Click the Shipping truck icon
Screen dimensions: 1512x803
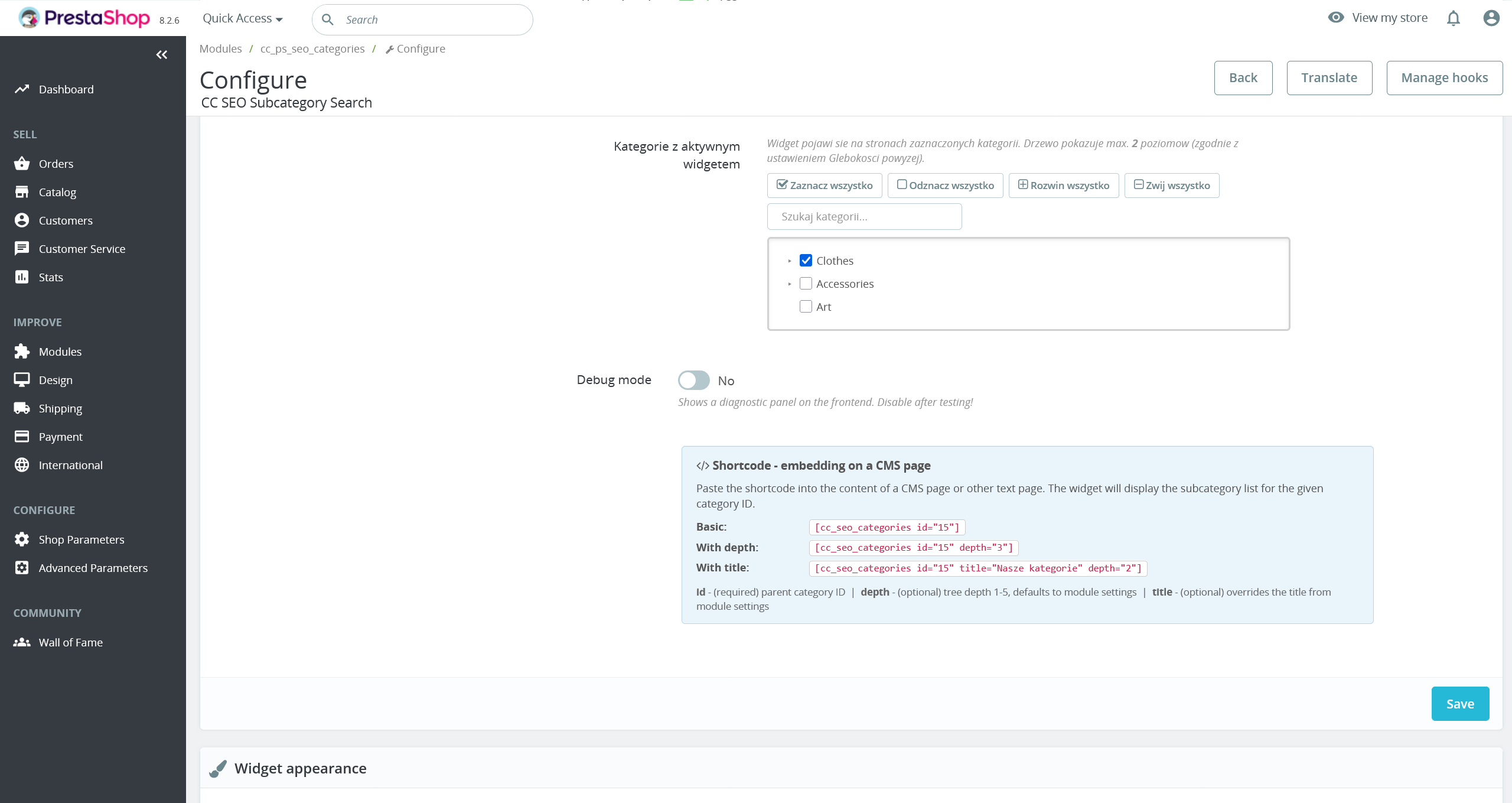22,408
